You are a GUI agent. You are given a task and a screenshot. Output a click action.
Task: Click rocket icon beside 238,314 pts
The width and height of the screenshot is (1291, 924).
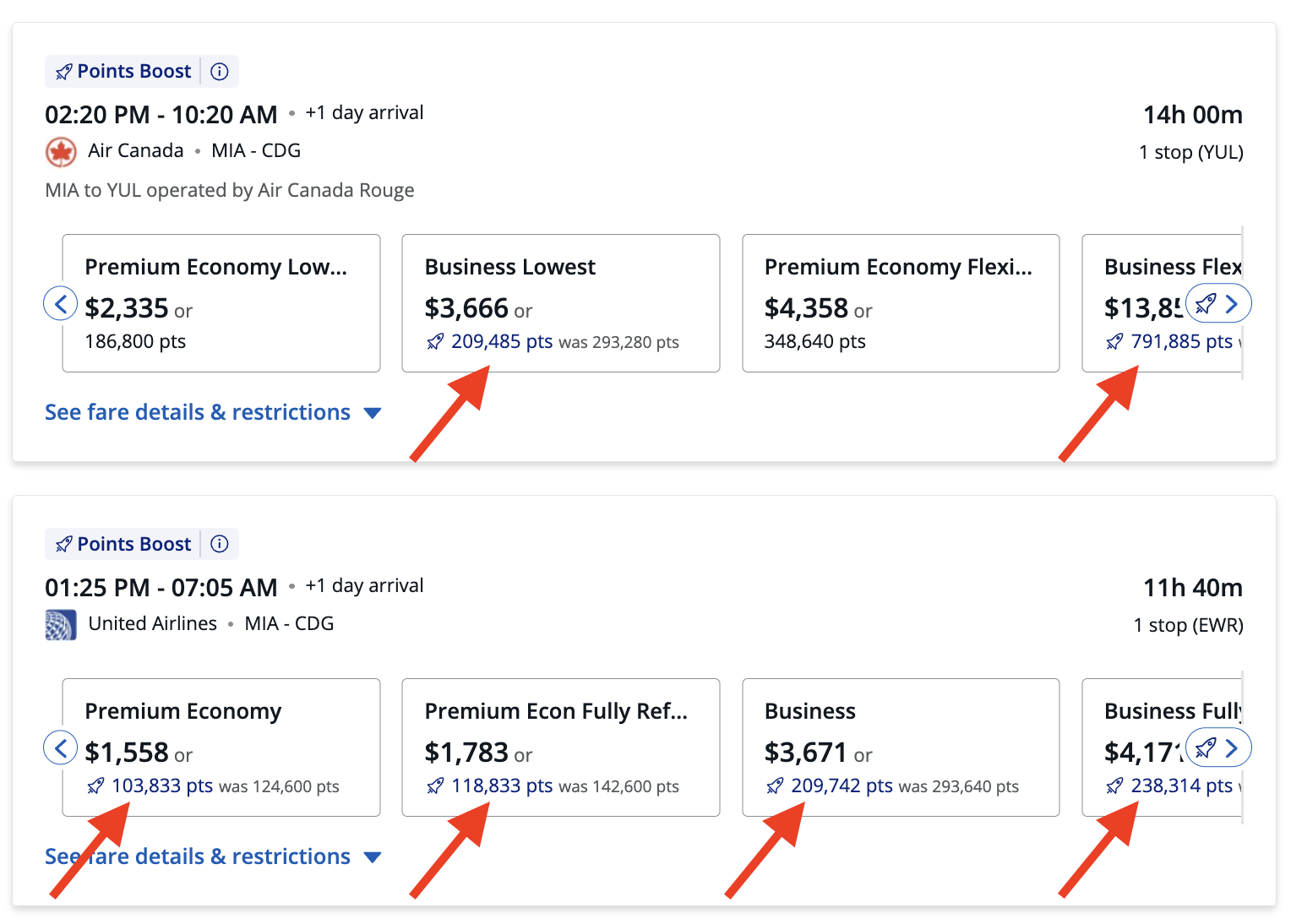click(x=1114, y=786)
